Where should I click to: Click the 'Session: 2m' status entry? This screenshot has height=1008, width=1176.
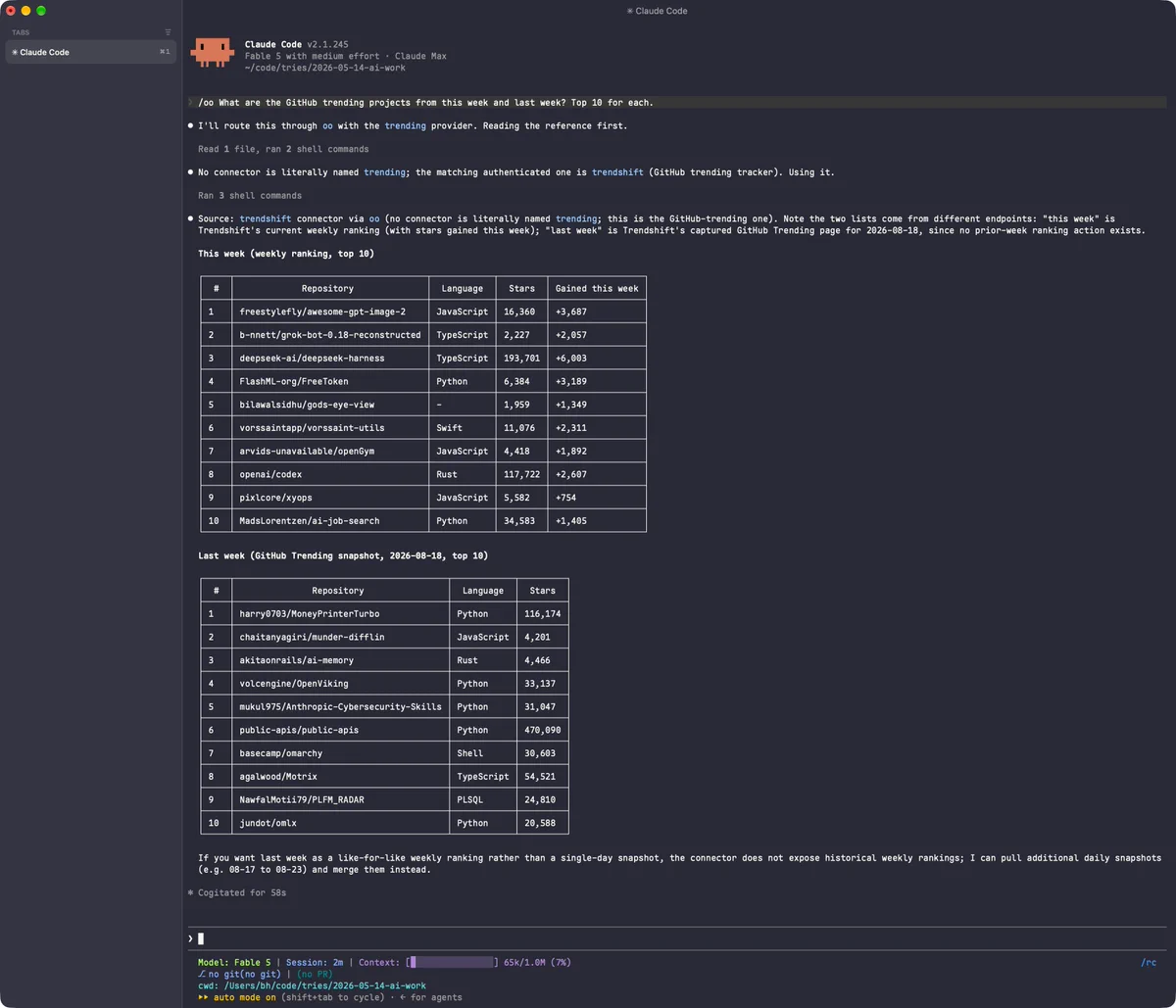(313, 963)
